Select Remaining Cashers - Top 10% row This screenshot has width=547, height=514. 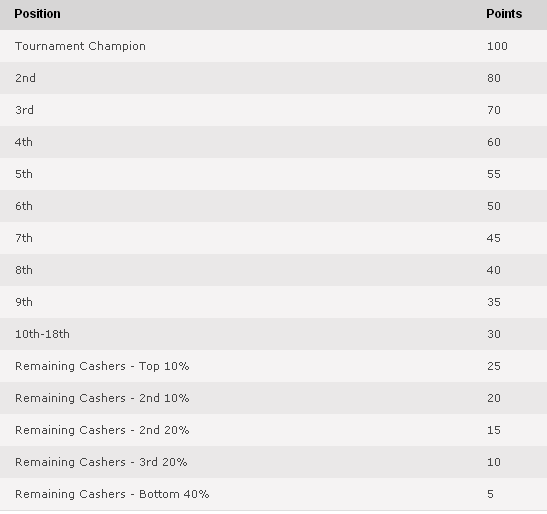[274, 366]
